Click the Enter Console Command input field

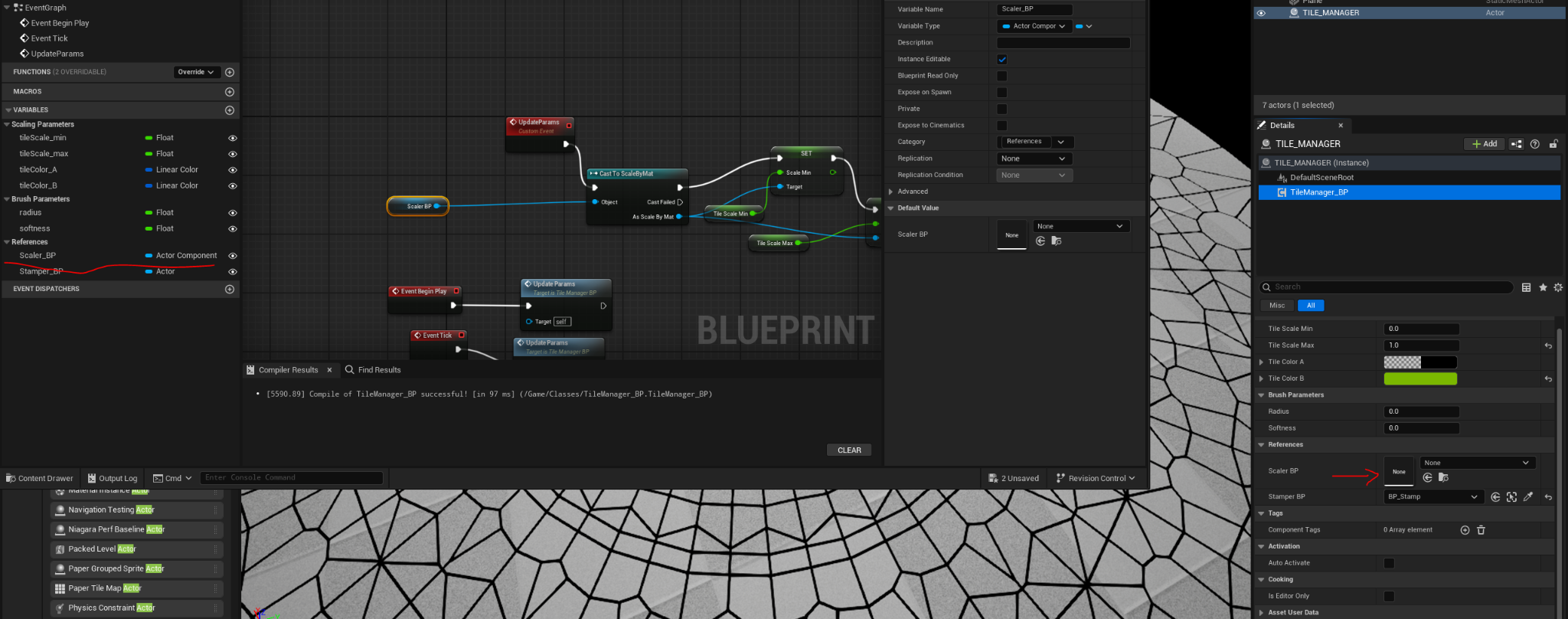click(x=291, y=478)
